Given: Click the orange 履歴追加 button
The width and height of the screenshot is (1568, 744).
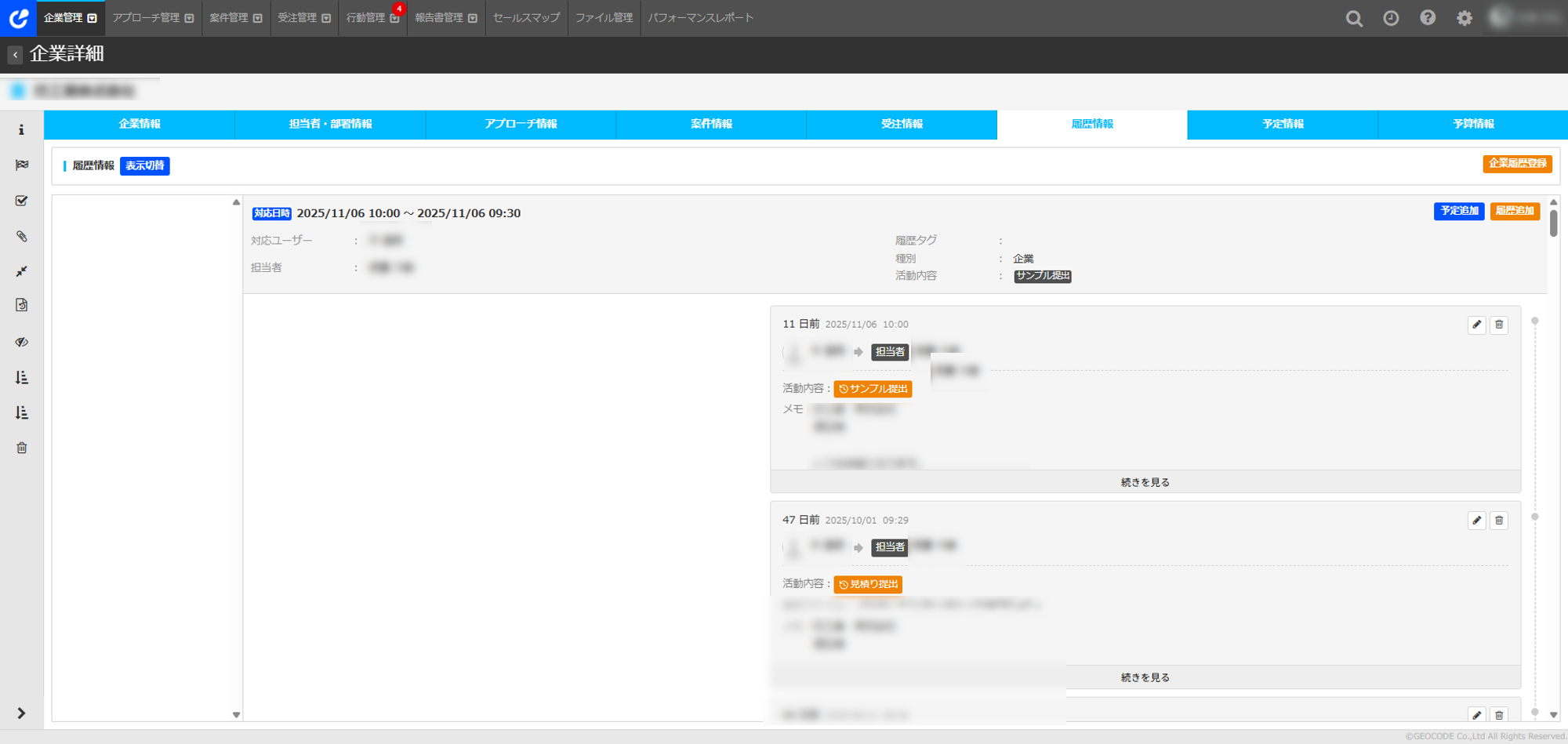Looking at the screenshot, I should [1515, 212].
